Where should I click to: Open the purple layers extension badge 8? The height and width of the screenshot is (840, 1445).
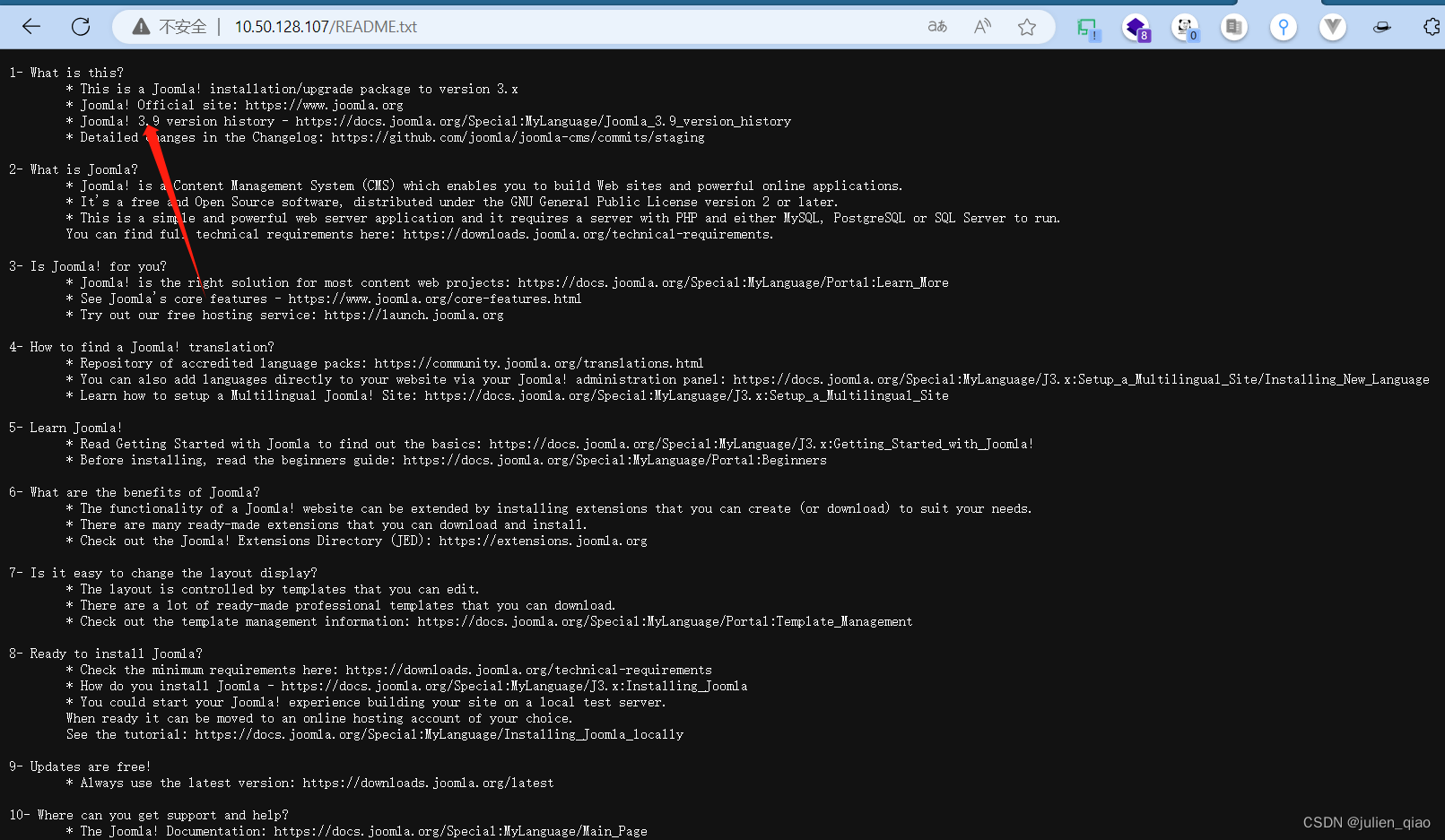1136,29
